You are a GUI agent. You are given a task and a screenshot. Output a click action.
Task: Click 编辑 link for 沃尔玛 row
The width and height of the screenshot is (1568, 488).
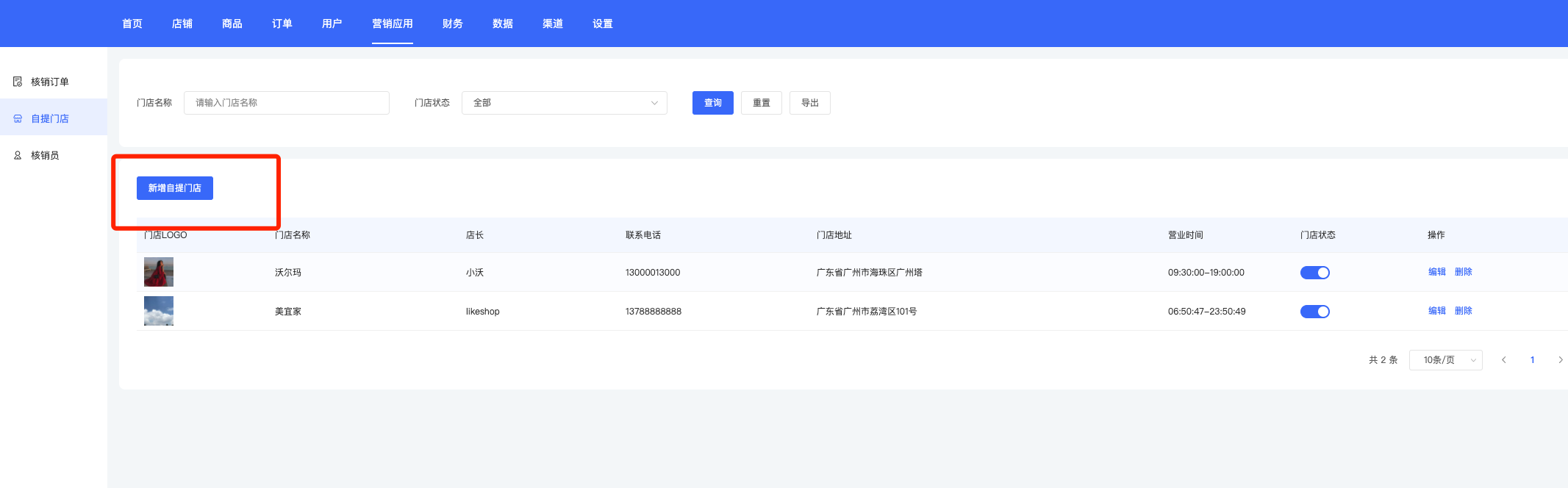tap(1436, 272)
